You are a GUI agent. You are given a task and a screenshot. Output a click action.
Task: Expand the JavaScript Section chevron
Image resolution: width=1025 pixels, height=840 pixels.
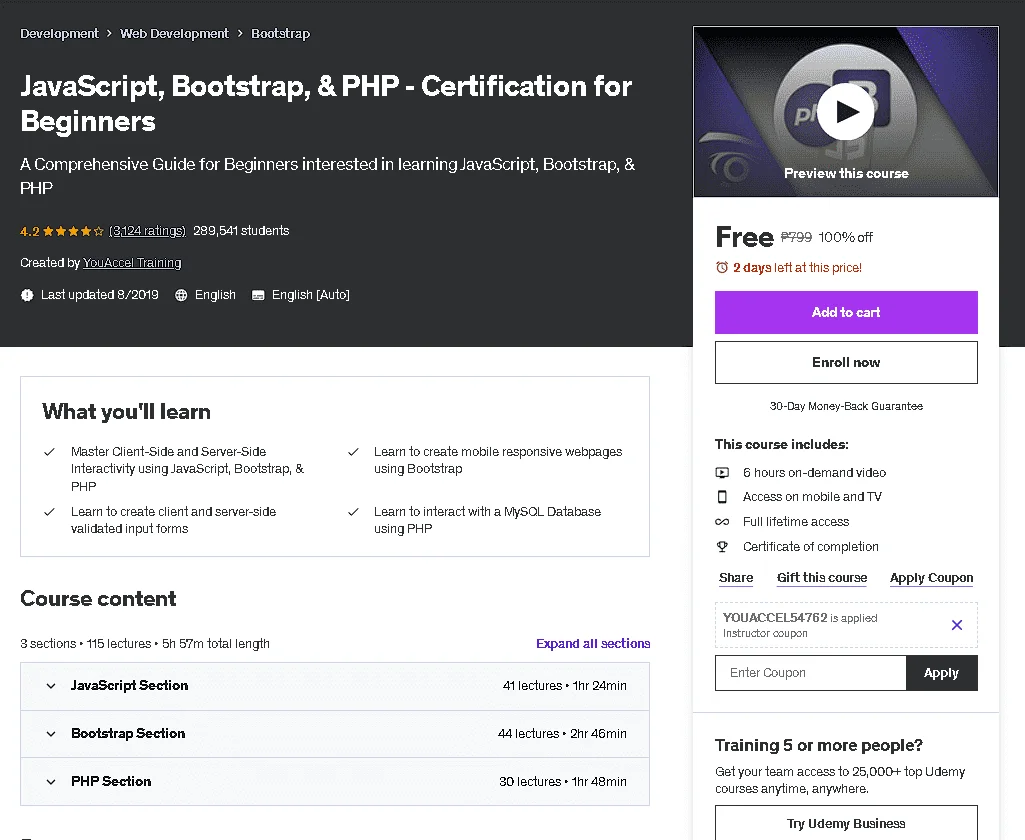51,686
